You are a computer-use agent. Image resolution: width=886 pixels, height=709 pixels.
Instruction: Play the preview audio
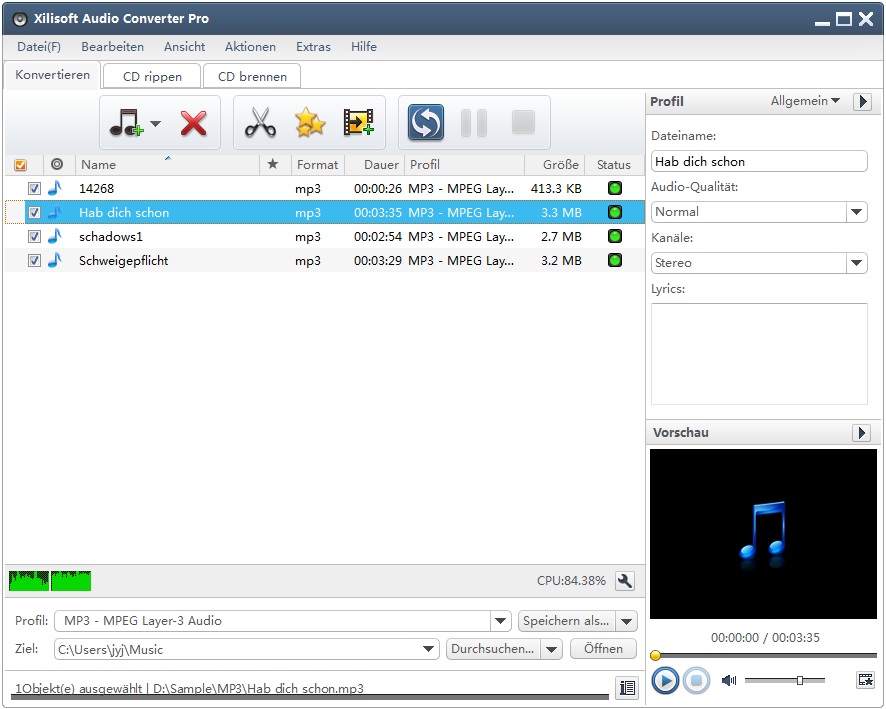click(x=665, y=680)
